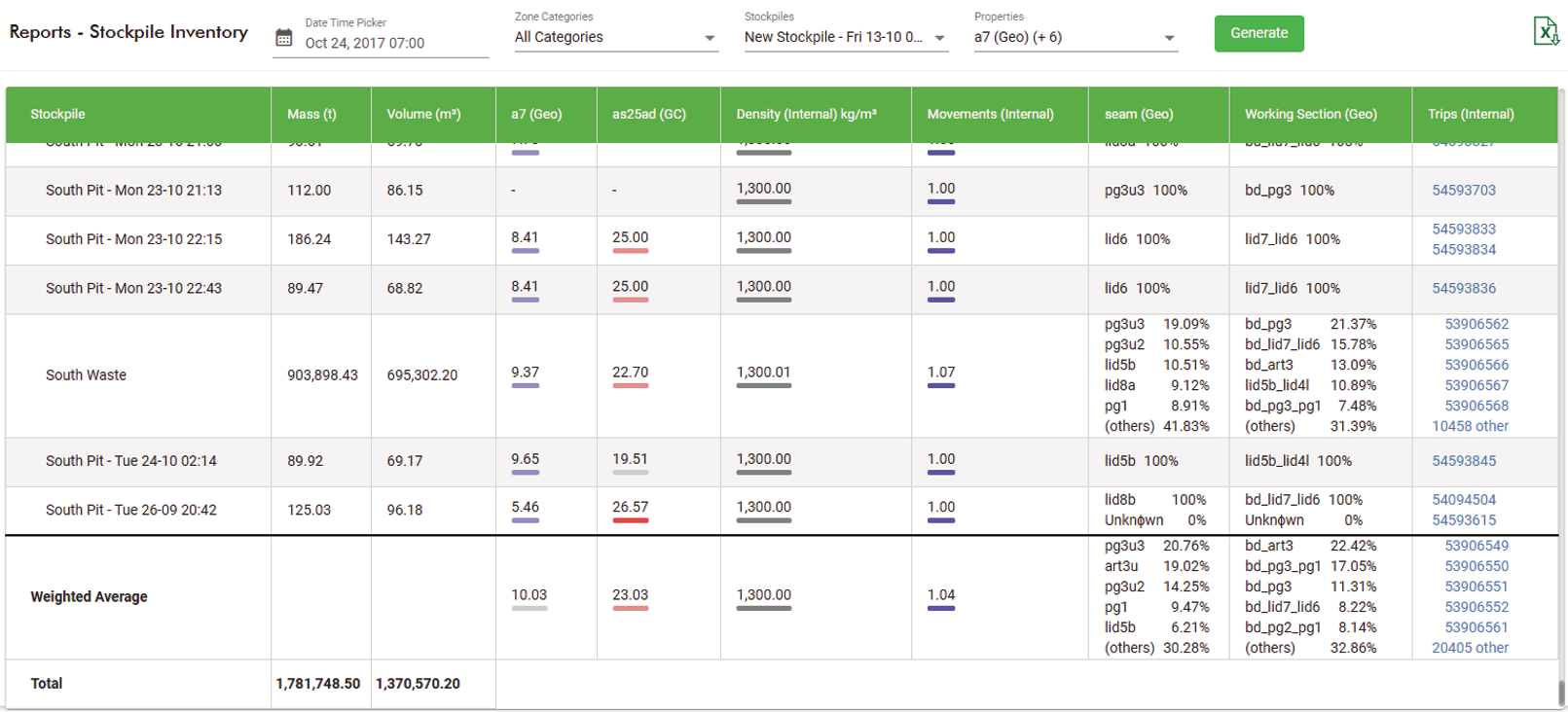Click the mass value 186.24
The width and height of the screenshot is (1568, 712).
(309, 239)
